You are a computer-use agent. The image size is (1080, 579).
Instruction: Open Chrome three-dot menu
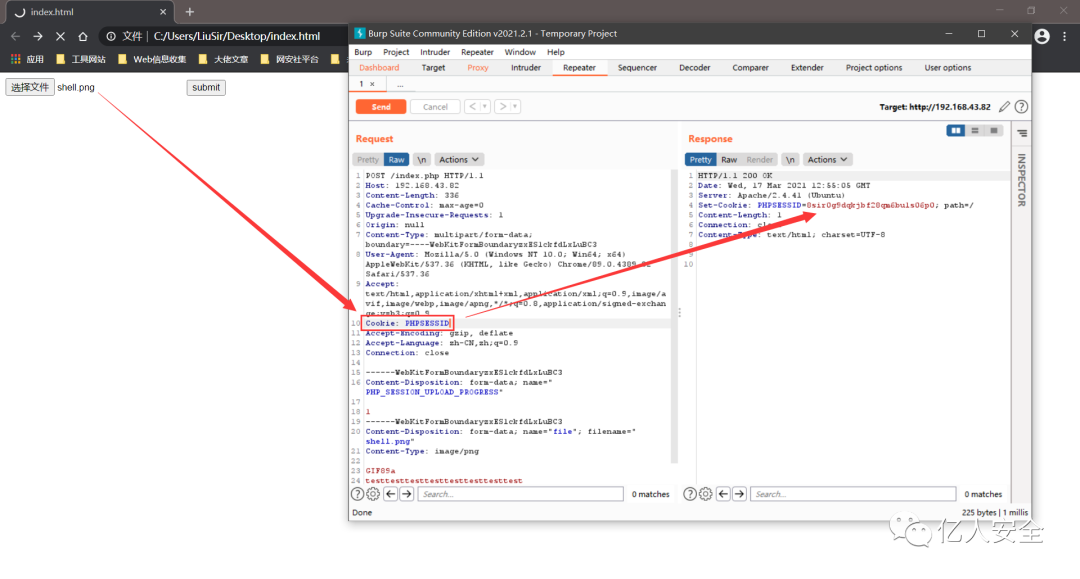1065,36
